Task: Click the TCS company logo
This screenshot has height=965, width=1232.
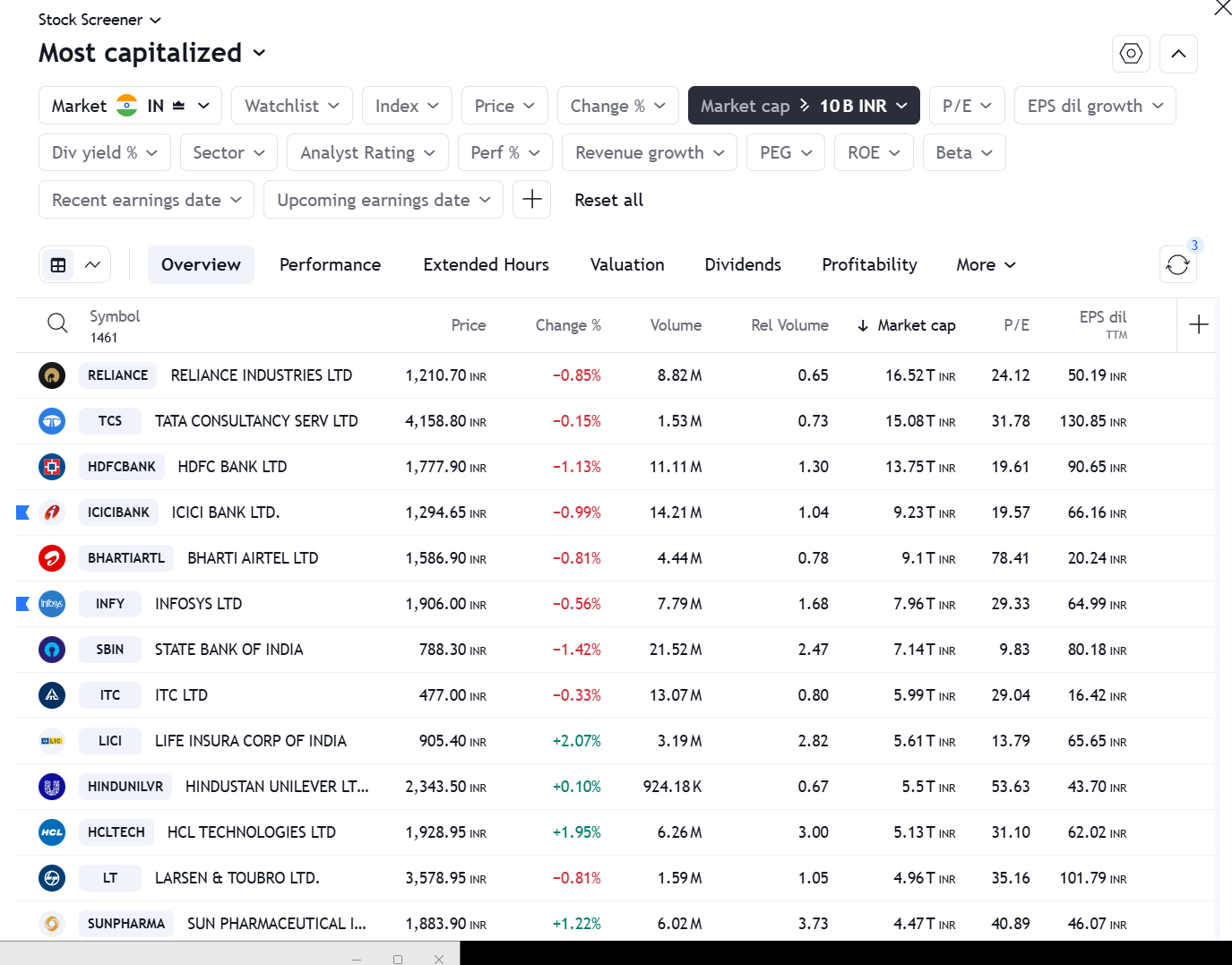Action: pos(52,421)
